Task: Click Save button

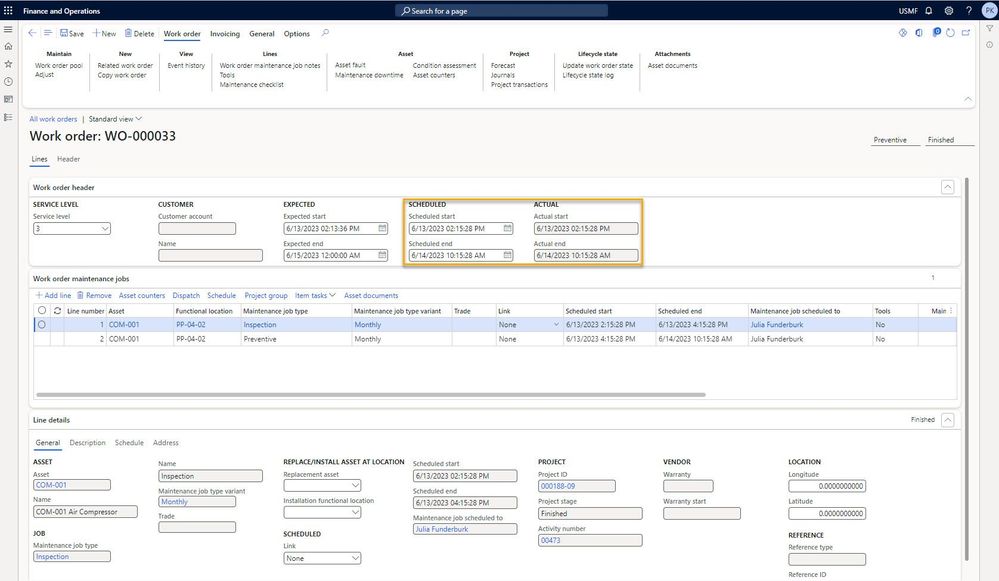Action: 72,33
